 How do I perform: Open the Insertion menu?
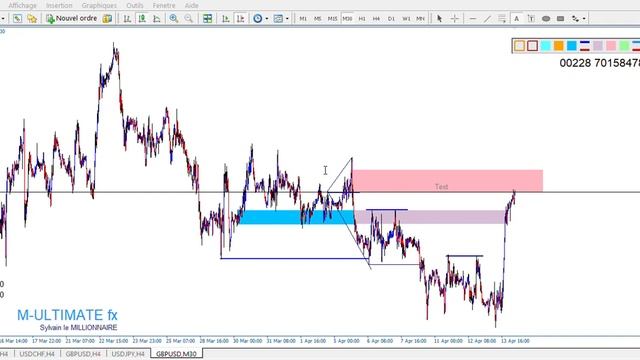click(59, 5)
